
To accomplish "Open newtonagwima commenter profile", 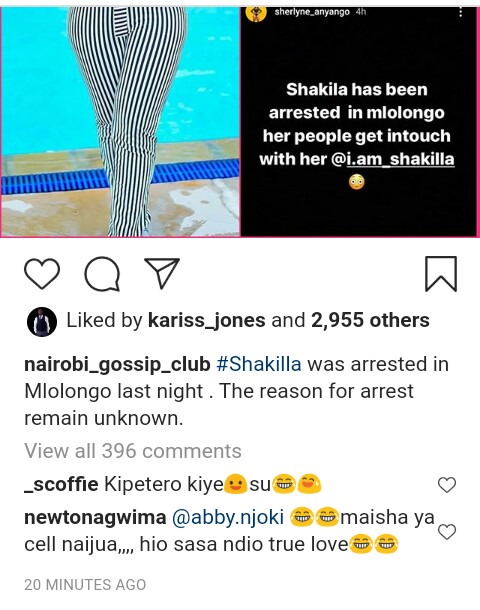I will point(95,518).
